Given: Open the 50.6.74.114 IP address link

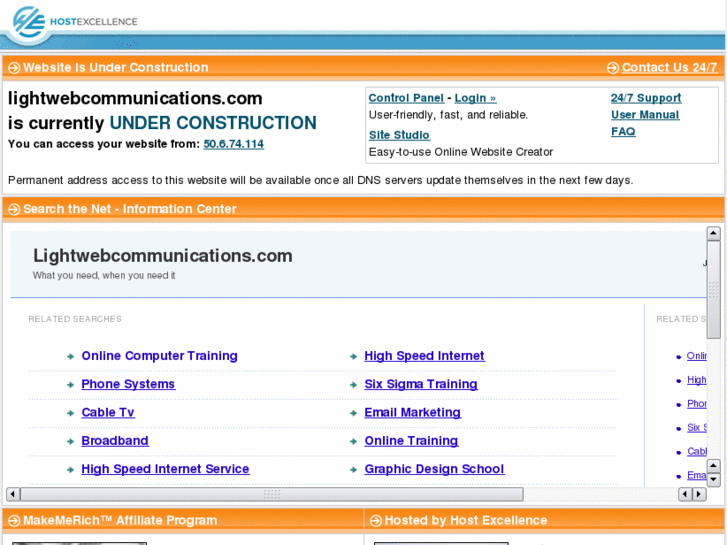Looking at the screenshot, I should click(x=234, y=144).
